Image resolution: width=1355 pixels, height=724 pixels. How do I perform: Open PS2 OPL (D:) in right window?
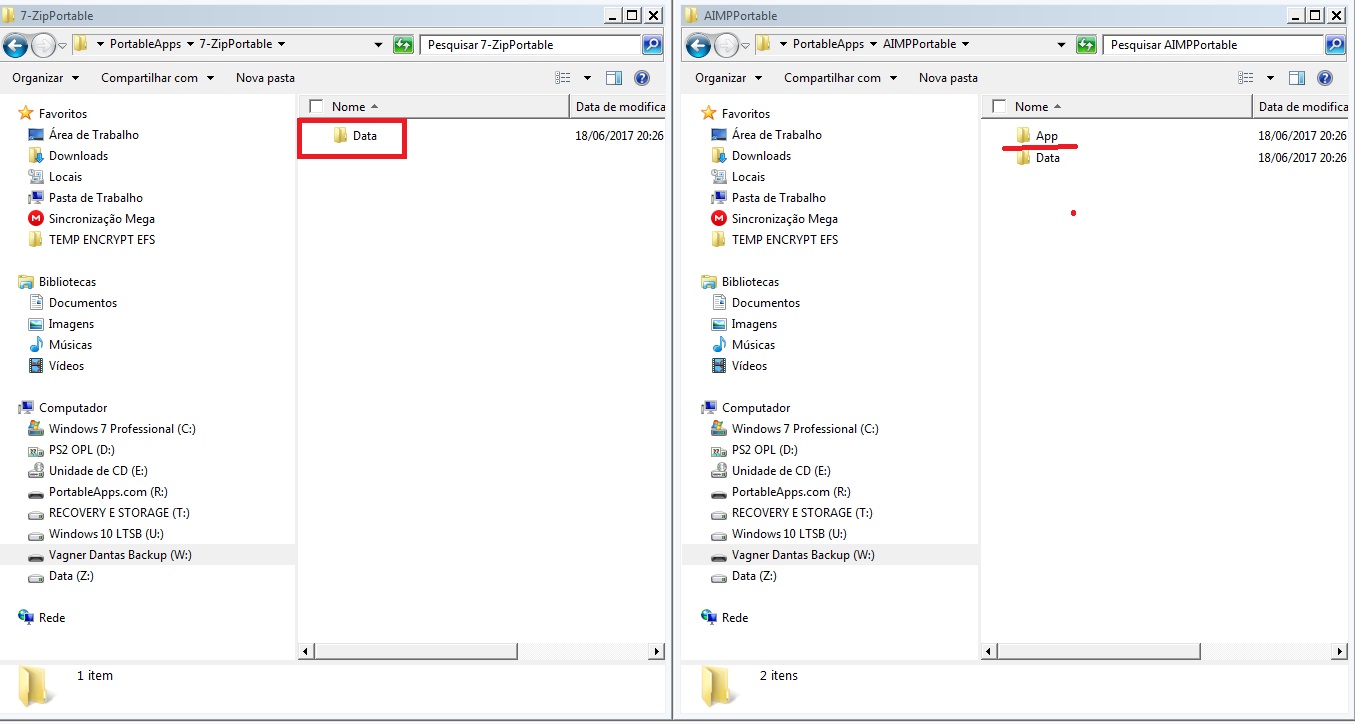(754, 450)
